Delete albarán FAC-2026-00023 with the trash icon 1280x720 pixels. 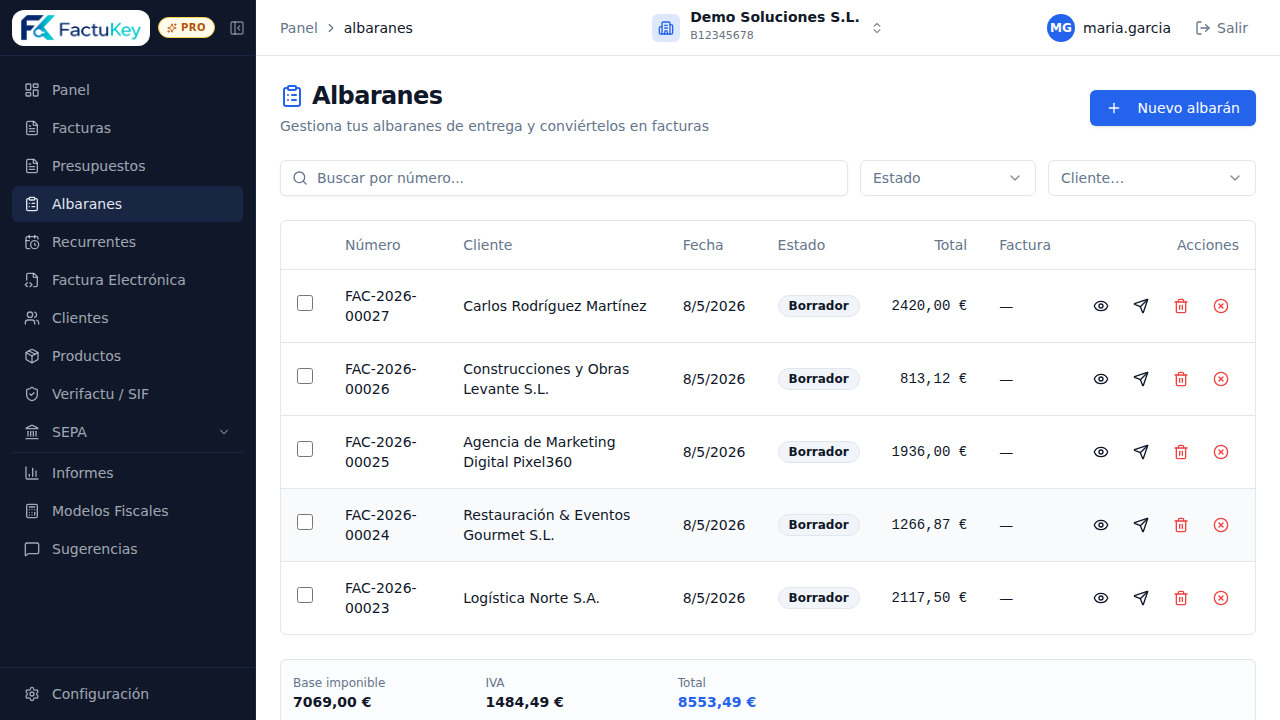click(1181, 598)
